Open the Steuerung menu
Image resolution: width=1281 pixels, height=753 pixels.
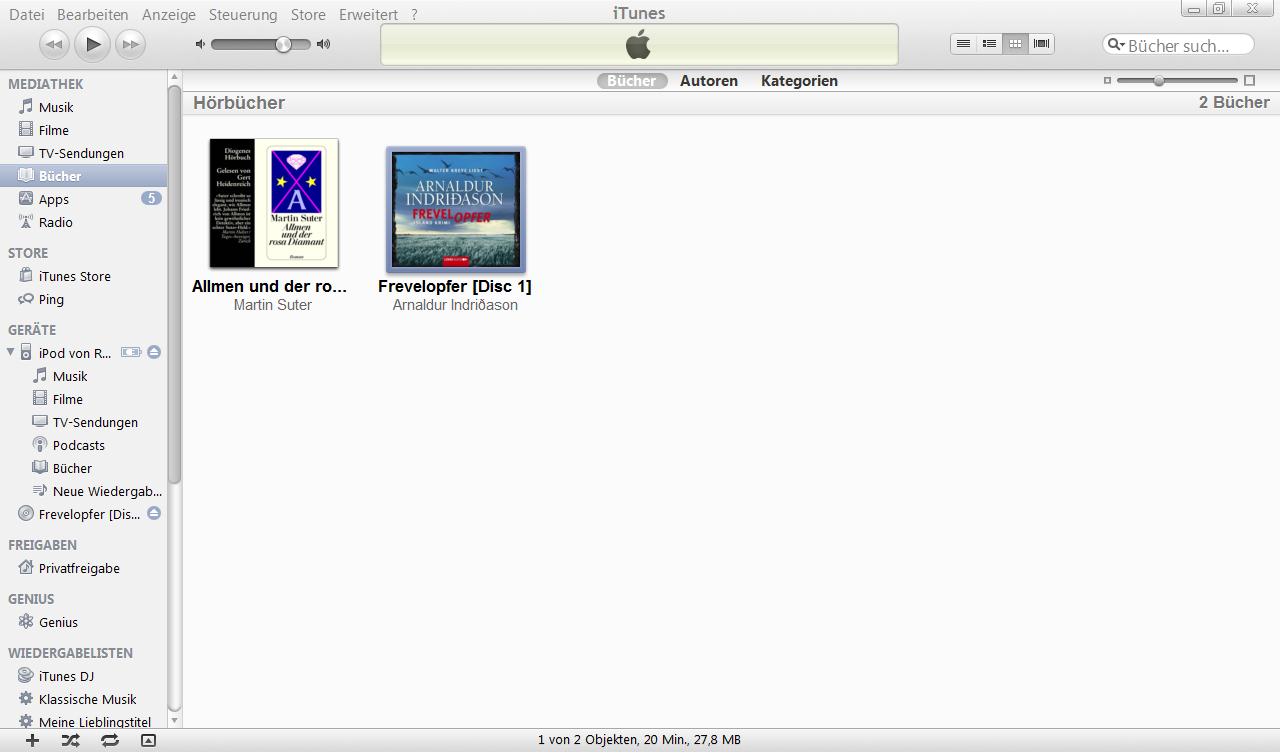tap(243, 14)
